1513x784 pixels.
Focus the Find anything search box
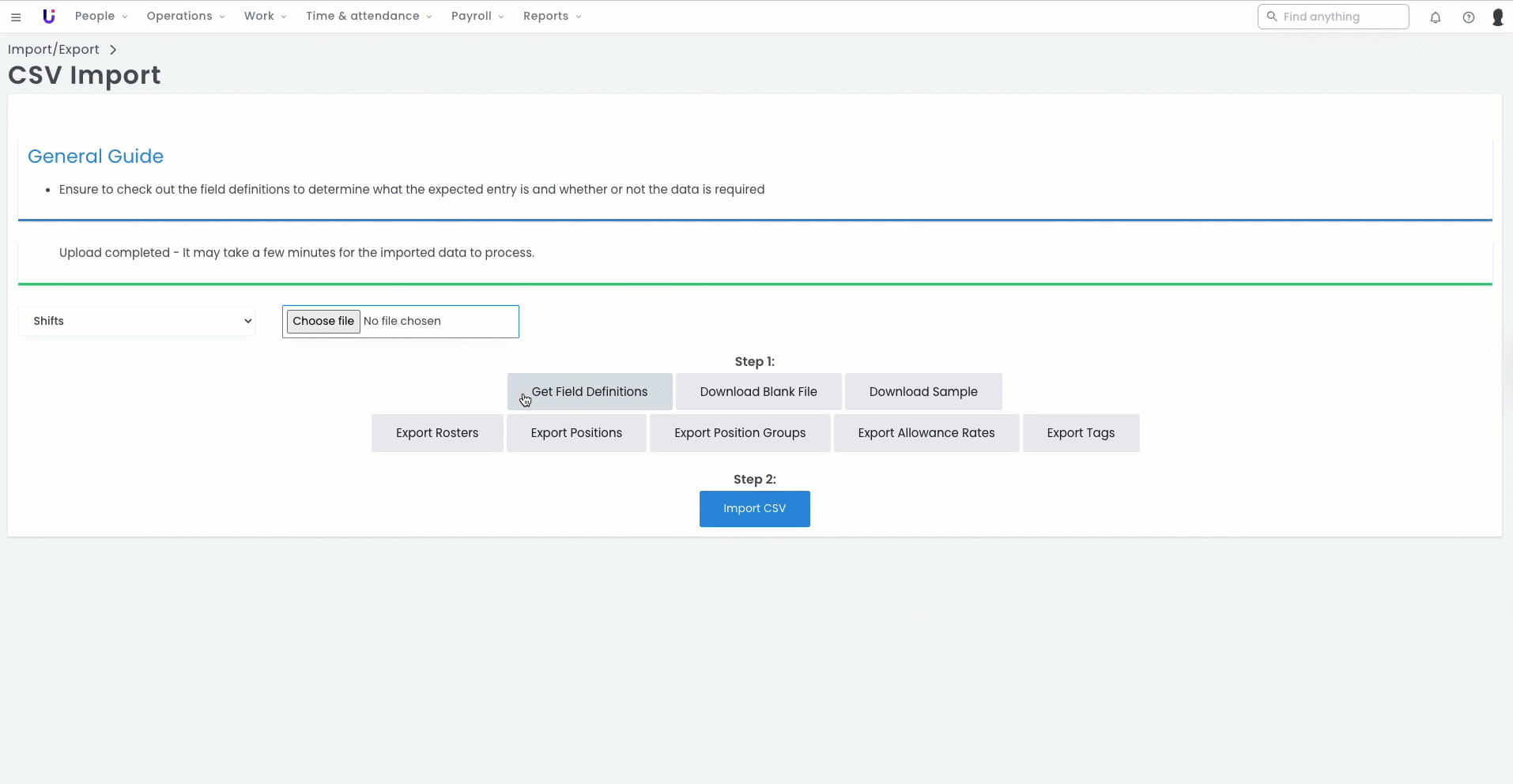tap(1341, 17)
